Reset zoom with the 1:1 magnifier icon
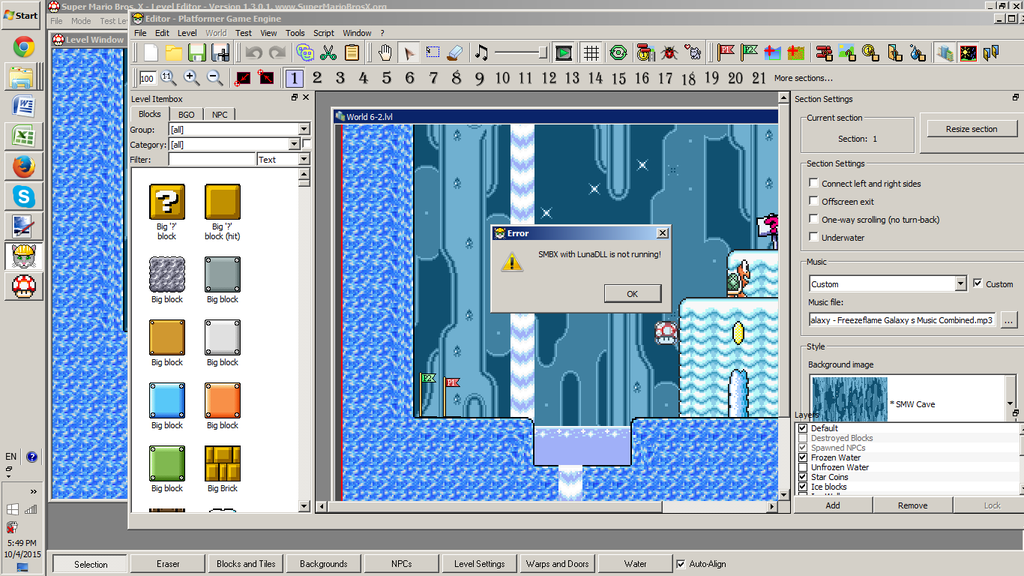 [168, 78]
